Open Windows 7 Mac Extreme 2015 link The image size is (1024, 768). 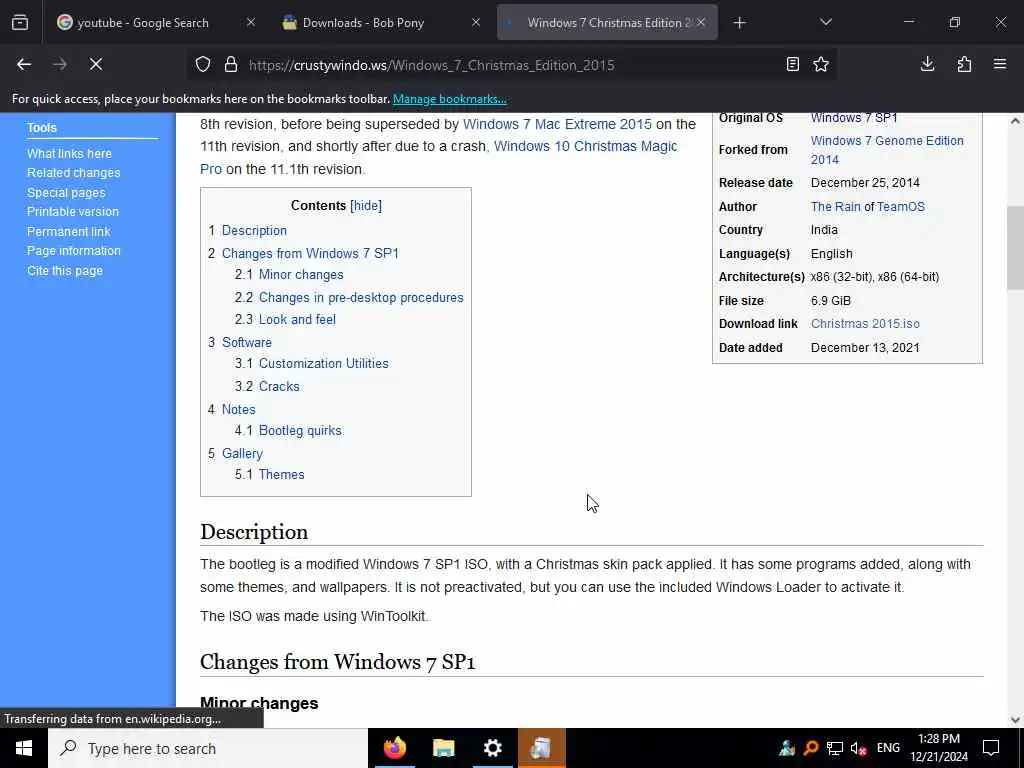coord(557,124)
